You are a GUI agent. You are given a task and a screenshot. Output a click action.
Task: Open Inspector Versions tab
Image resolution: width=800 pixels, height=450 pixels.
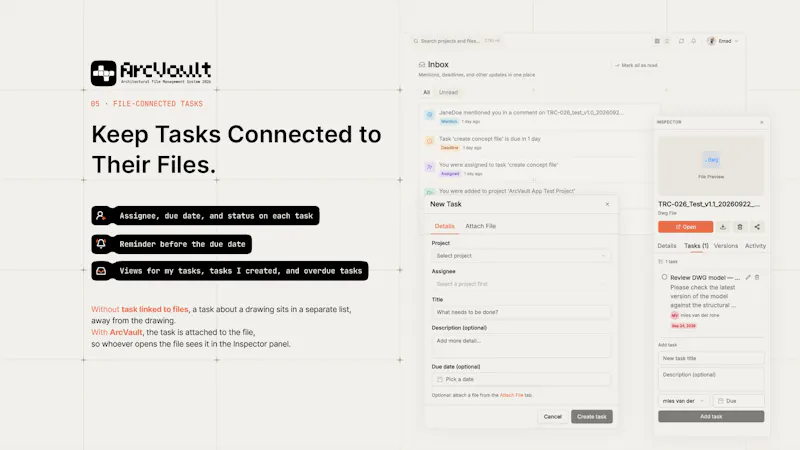tap(726, 246)
